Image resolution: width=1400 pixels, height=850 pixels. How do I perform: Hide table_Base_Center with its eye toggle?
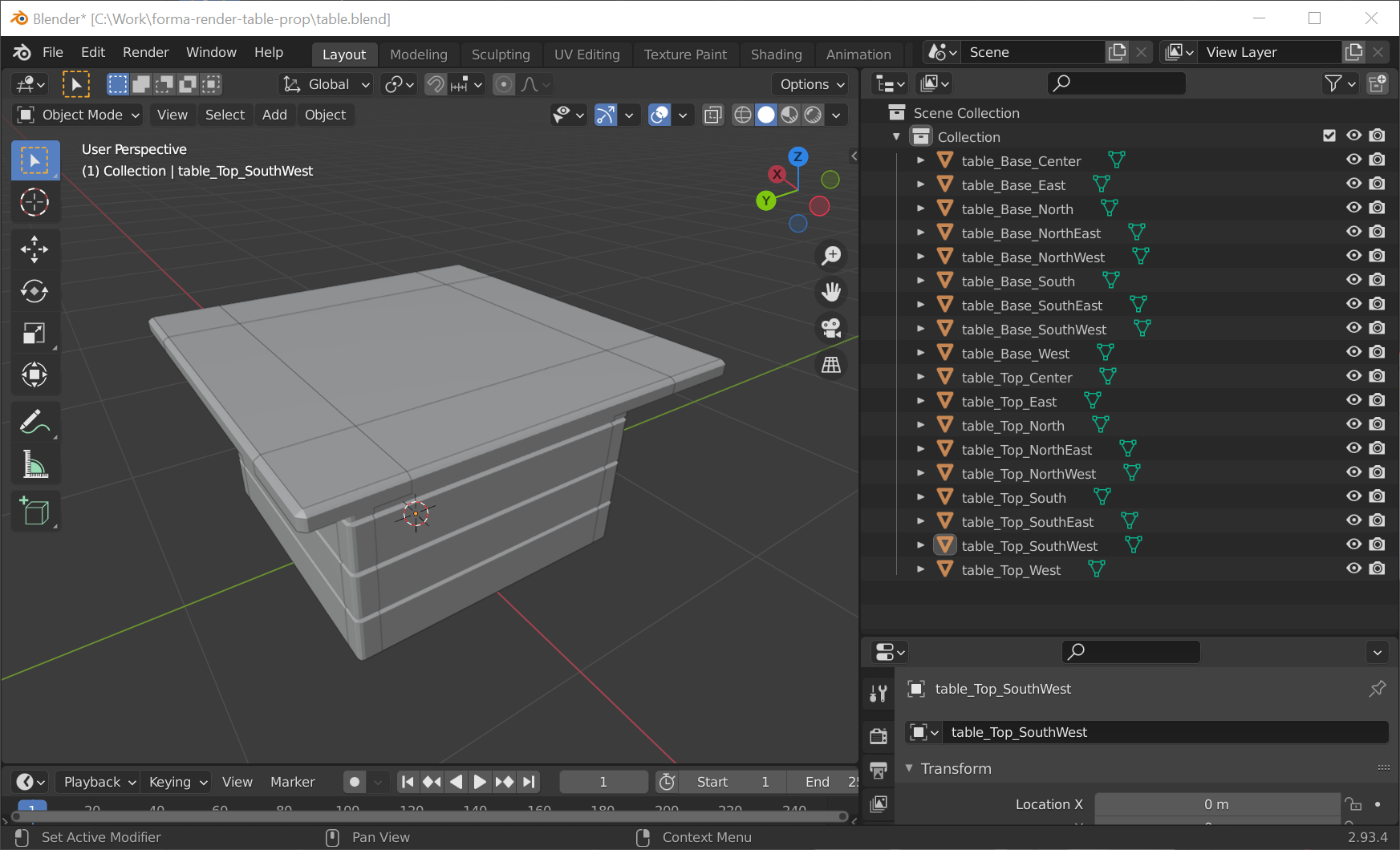[1353, 160]
